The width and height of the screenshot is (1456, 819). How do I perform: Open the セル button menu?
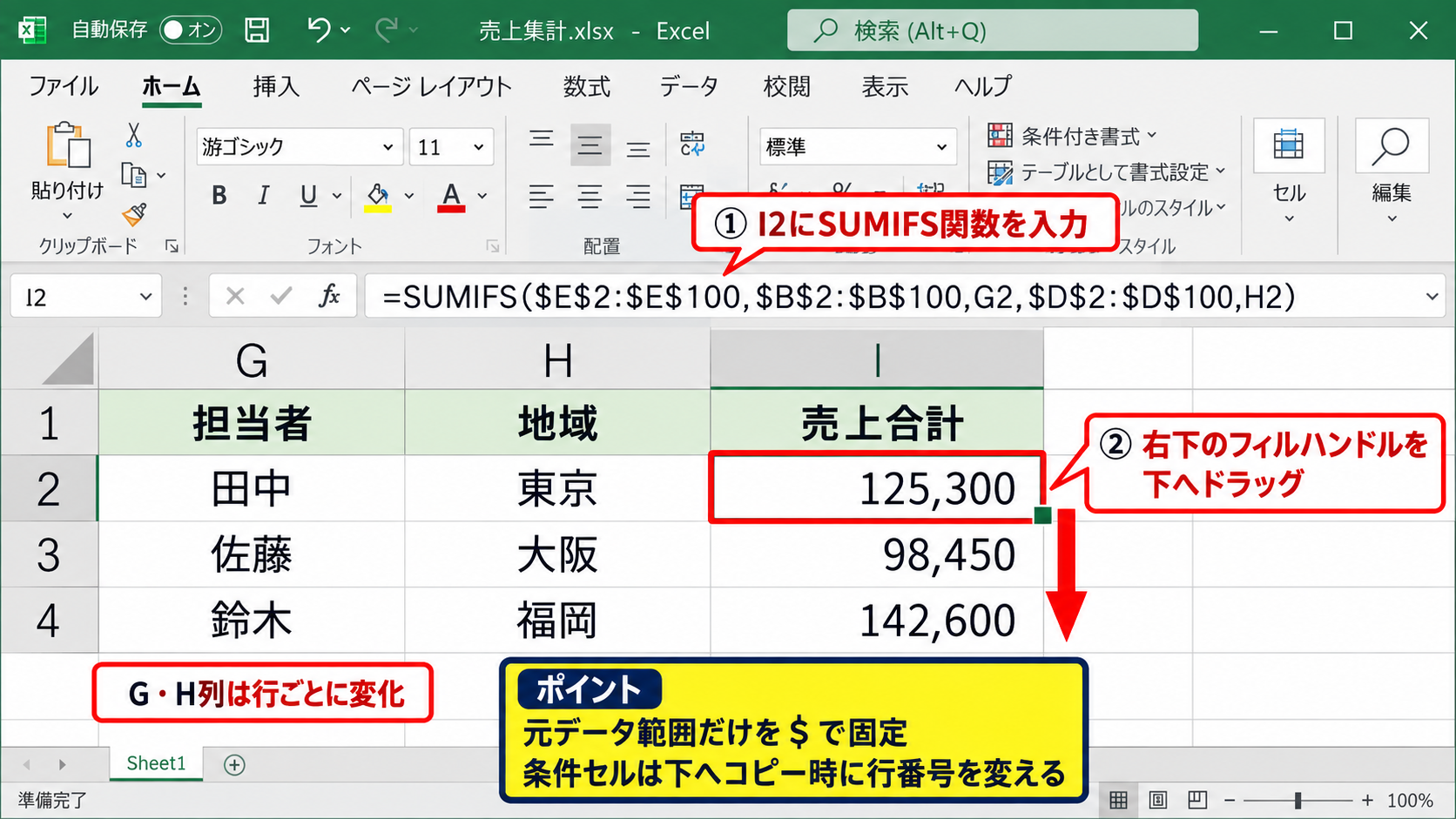pos(1289,172)
